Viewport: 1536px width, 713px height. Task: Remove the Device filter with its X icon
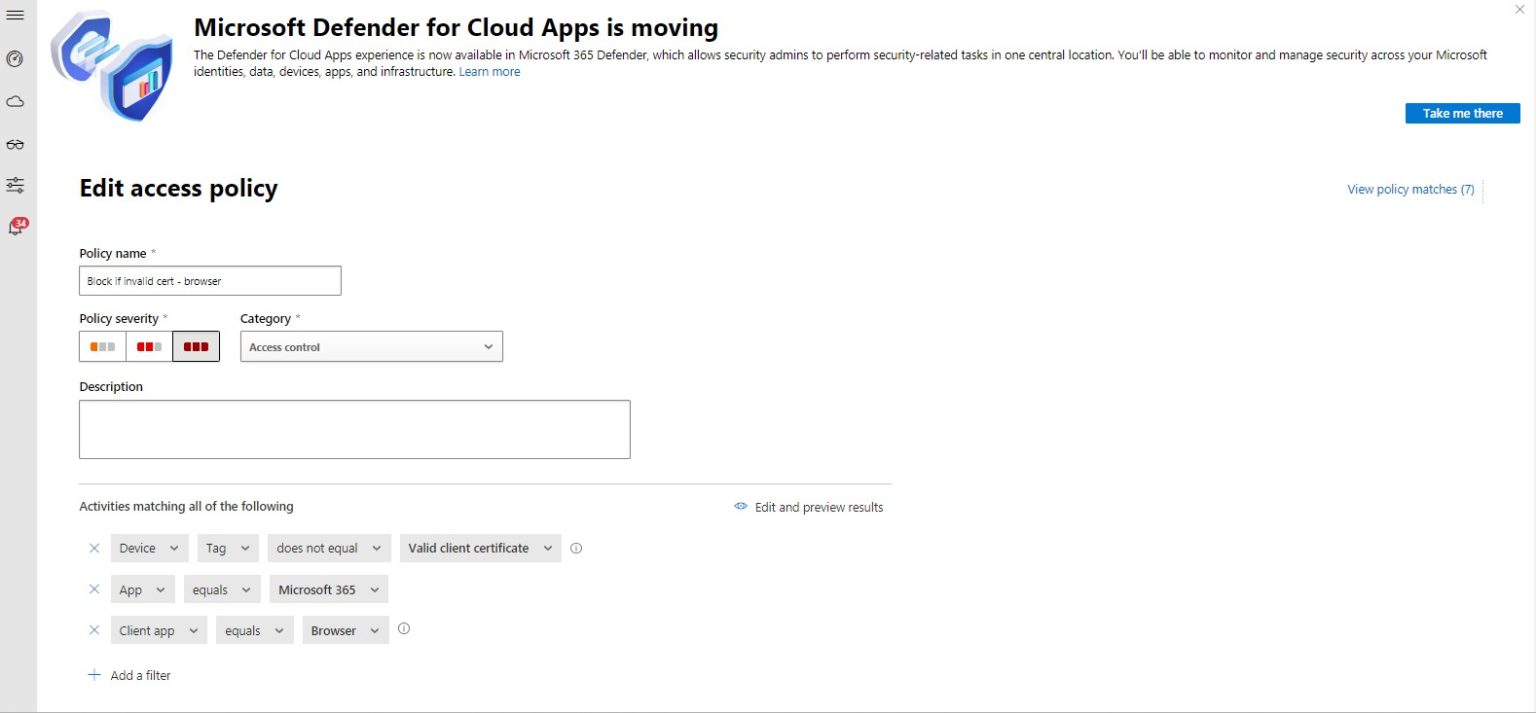(93, 547)
